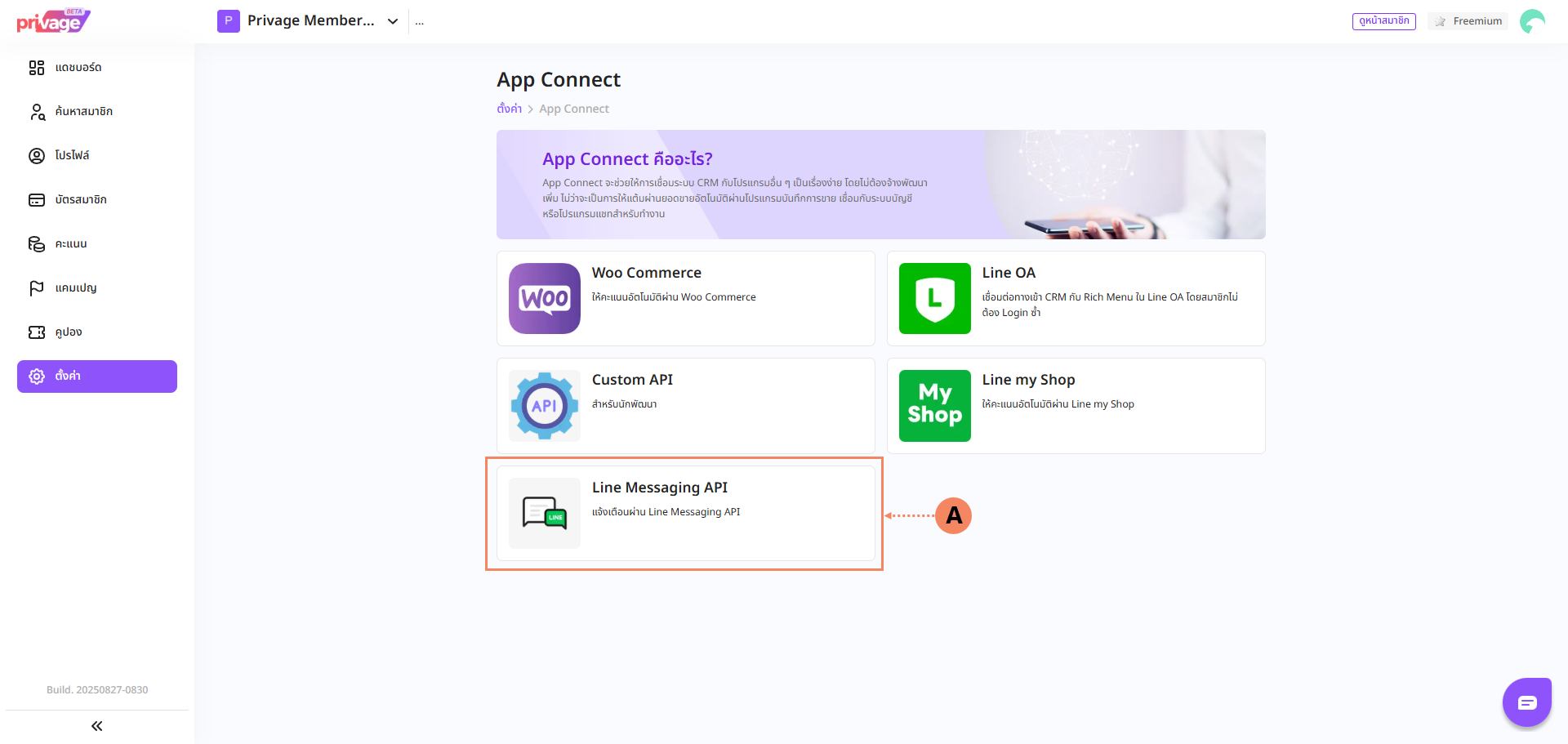Open แดชบอร์ด in the sidebar
Viewport: 1568px width, 744px height.
[x=78, y=68]
